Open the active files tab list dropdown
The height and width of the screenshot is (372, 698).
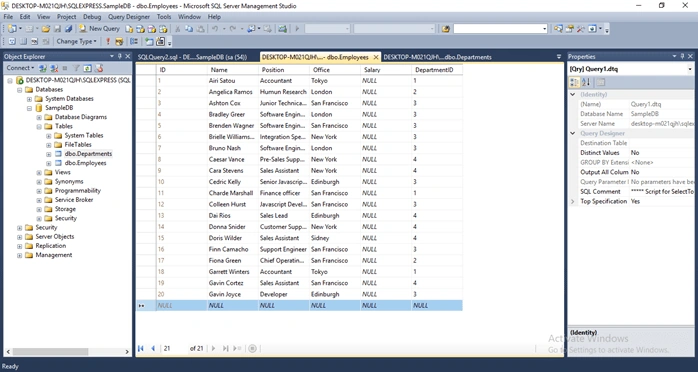pos(559,57)
